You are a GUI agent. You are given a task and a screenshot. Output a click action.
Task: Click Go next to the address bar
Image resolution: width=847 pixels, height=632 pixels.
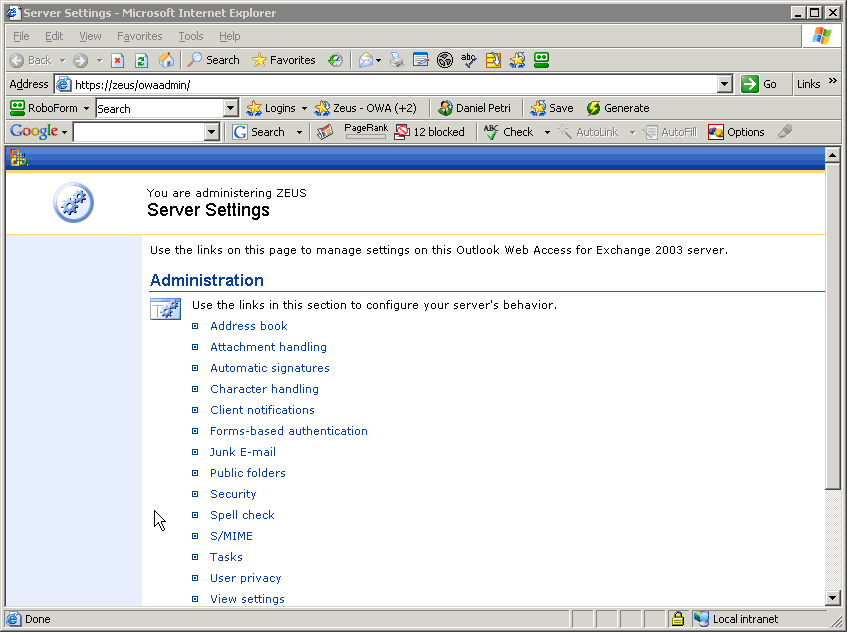pyautogui.click(x=757, y=84)
